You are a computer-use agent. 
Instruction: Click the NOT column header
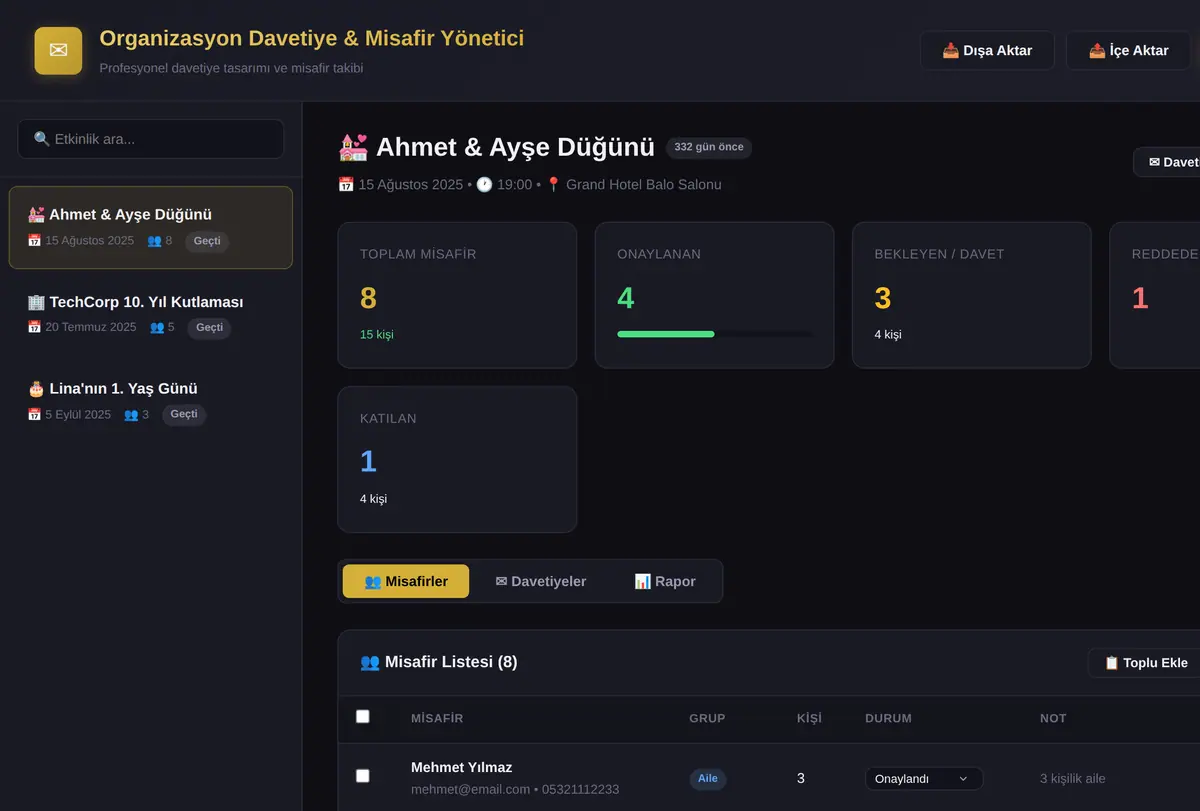1053,718
